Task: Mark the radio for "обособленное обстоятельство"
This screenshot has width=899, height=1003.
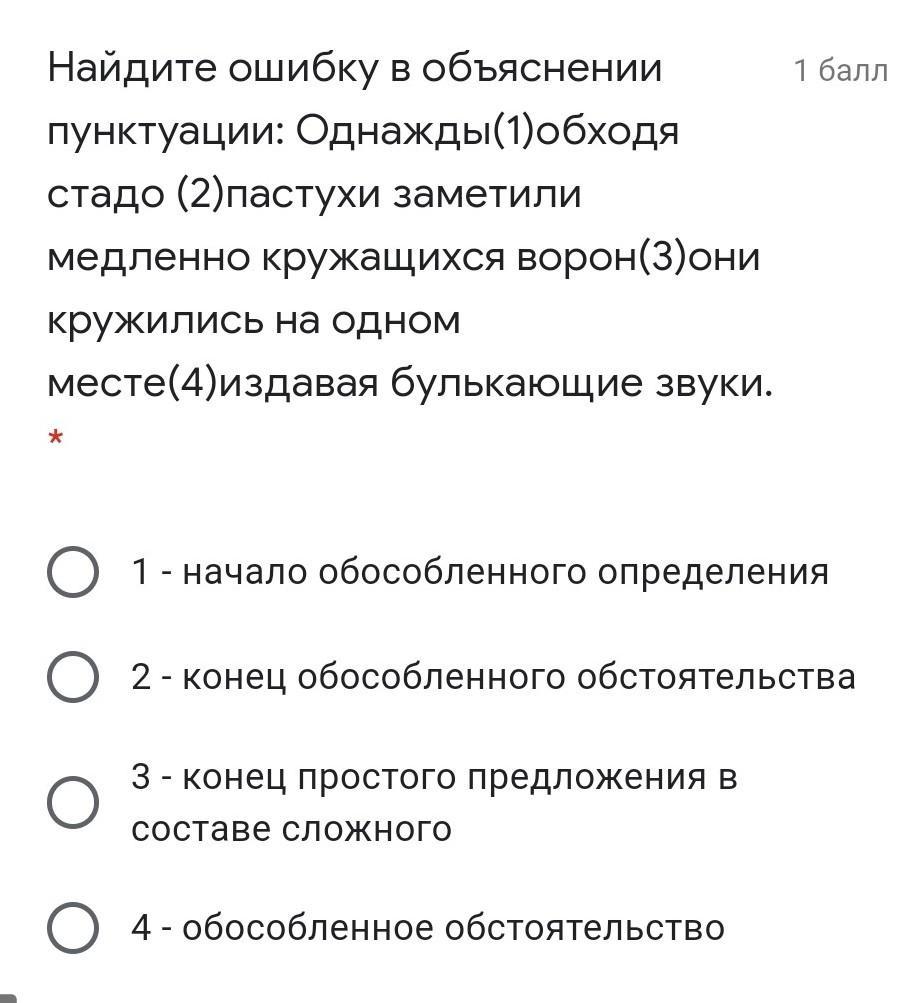Action: pyautogui.click(x=72, y=927)
